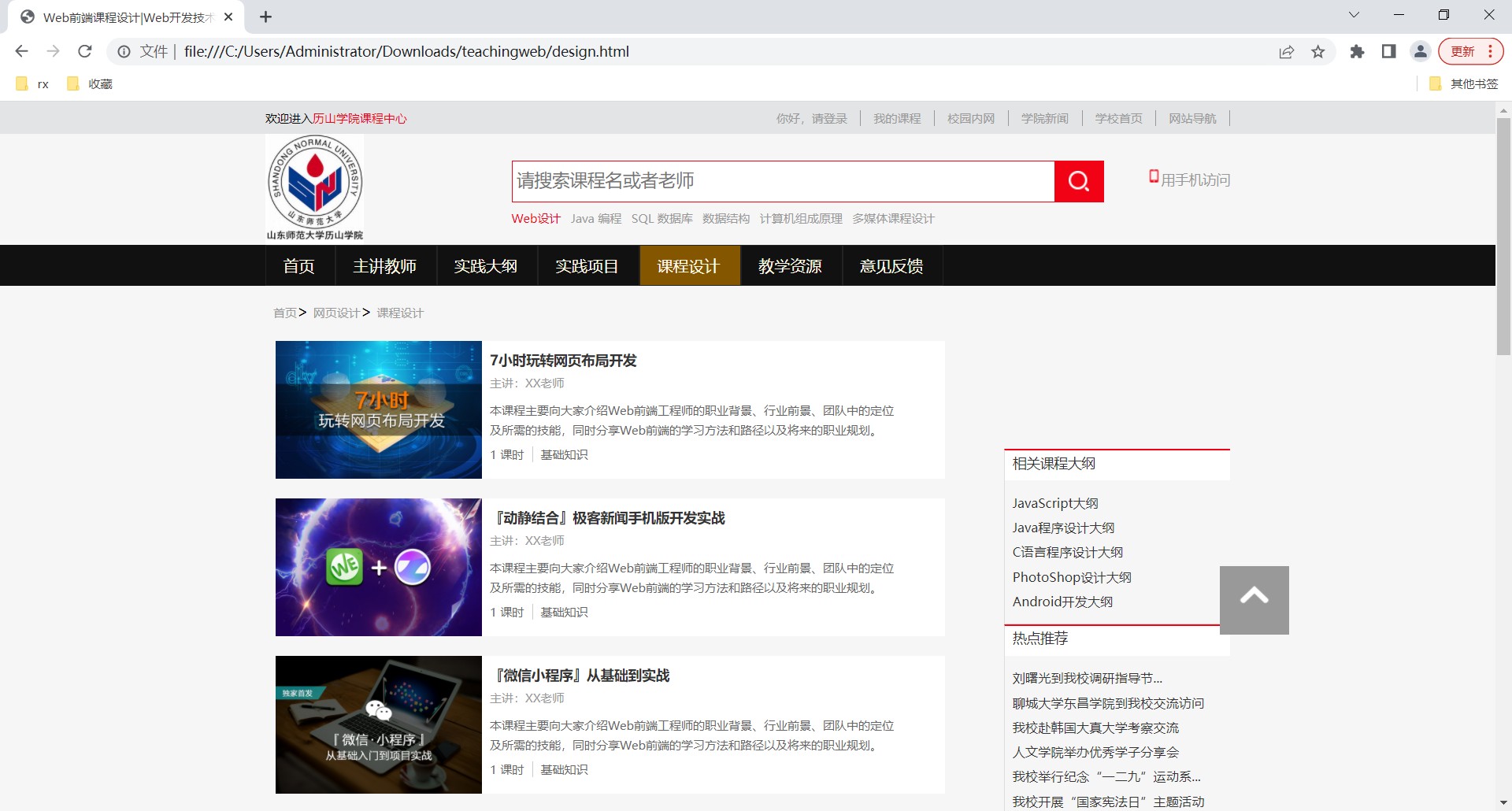Image resolution: width=1512 pixels, height=811 pixels.
Task: Click the back-to-top arrow button
Action: (x=1254, y=600)
